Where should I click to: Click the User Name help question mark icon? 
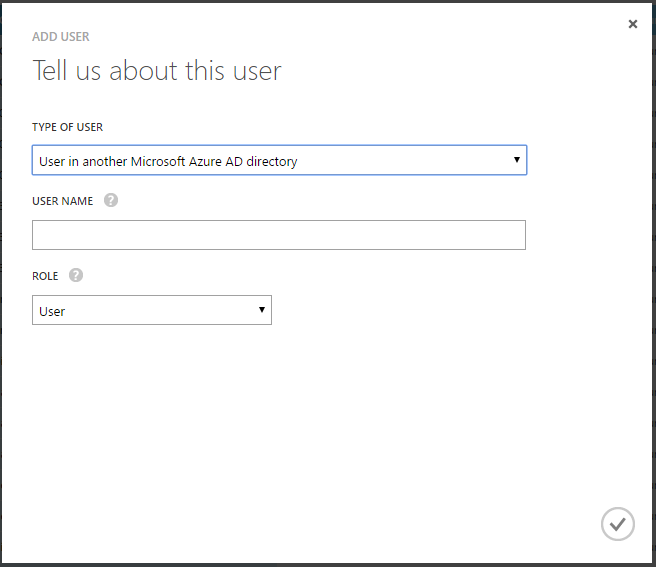tap(111, 200)
